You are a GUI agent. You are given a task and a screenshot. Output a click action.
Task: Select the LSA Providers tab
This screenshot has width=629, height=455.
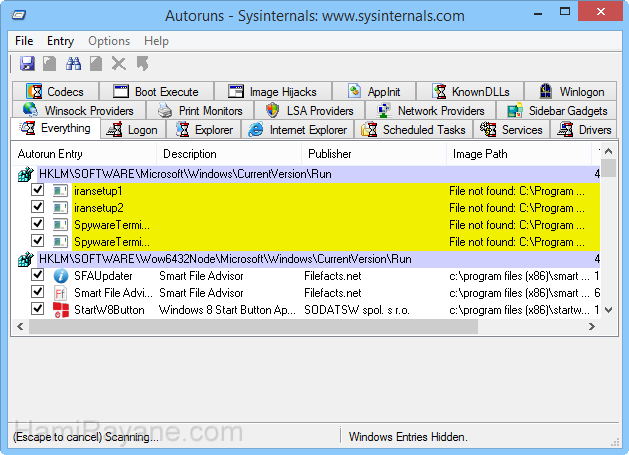(x=310, y=110)
